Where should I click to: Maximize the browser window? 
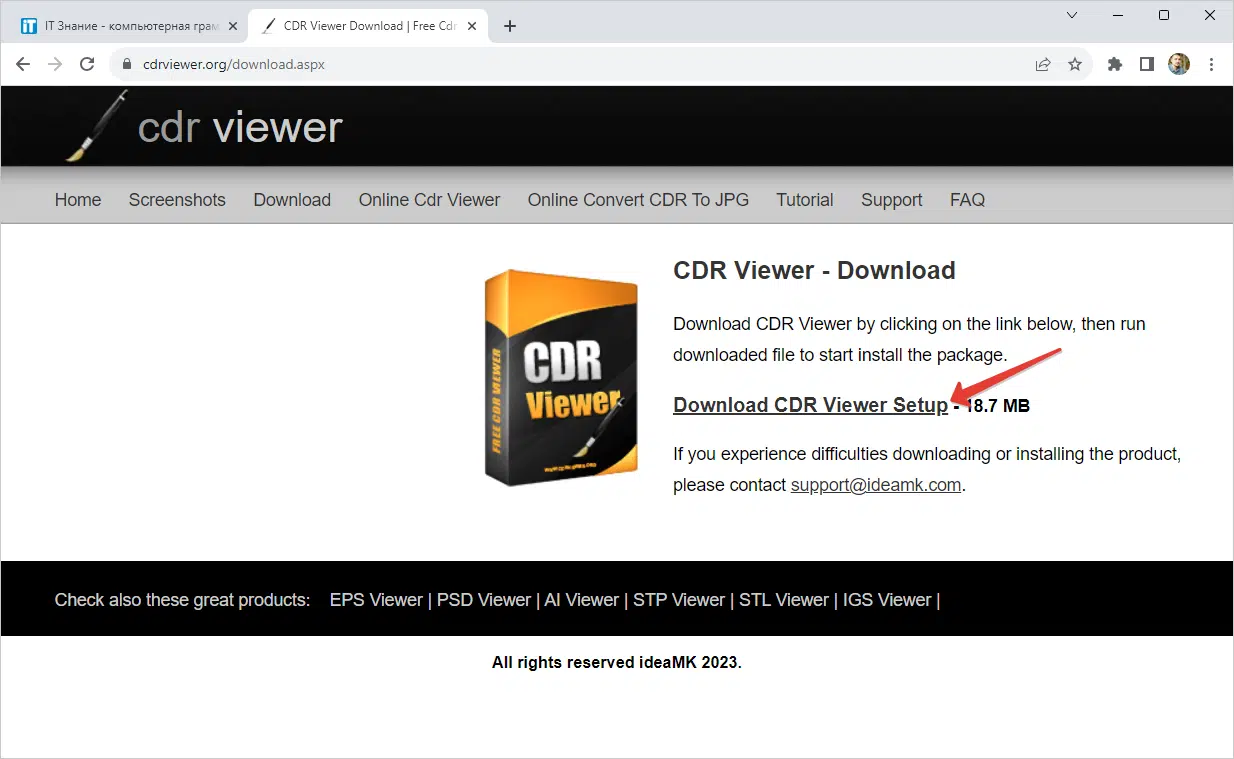[x=1164, y=15]
